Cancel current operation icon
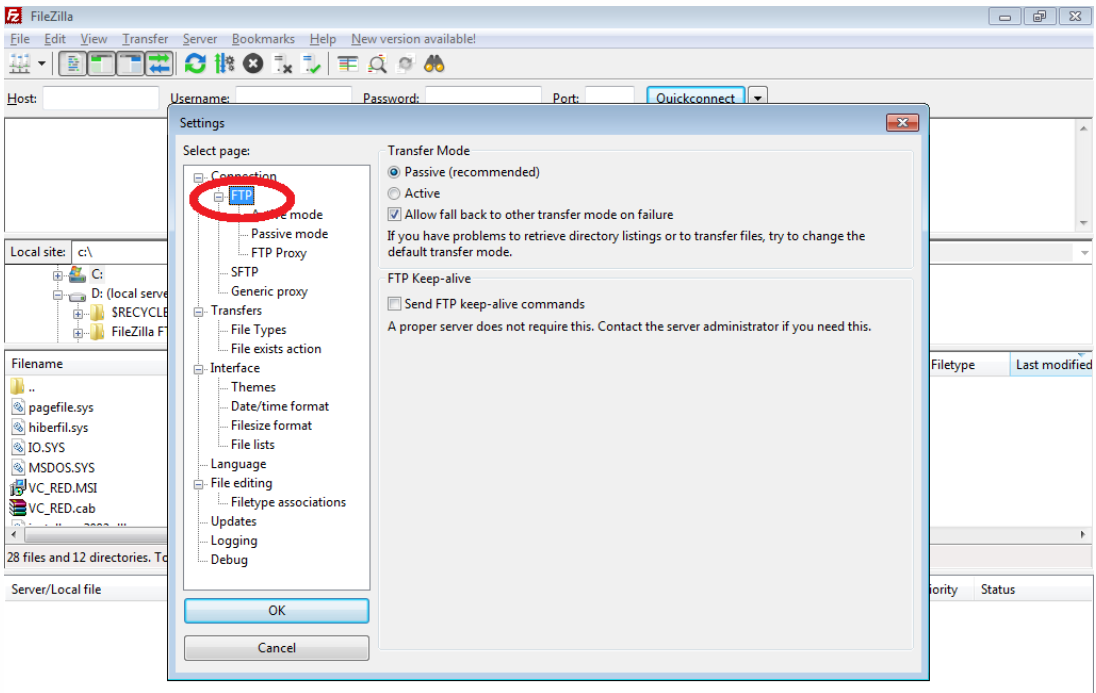Screen dimensions: 1096x693 [x=253, y=64]
